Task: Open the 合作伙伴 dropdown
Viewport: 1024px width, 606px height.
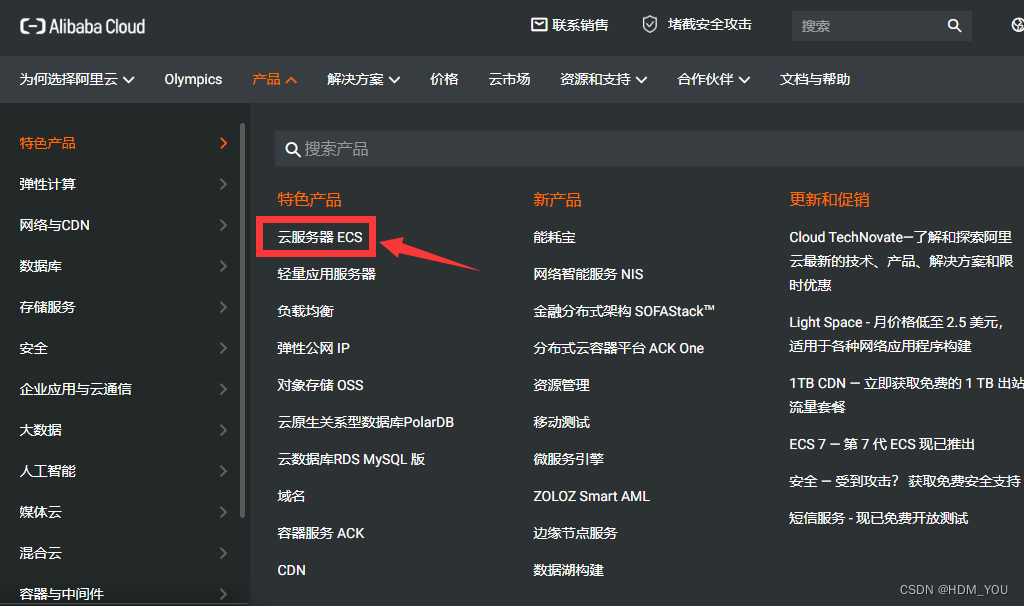Action: [x=712, y=79]
